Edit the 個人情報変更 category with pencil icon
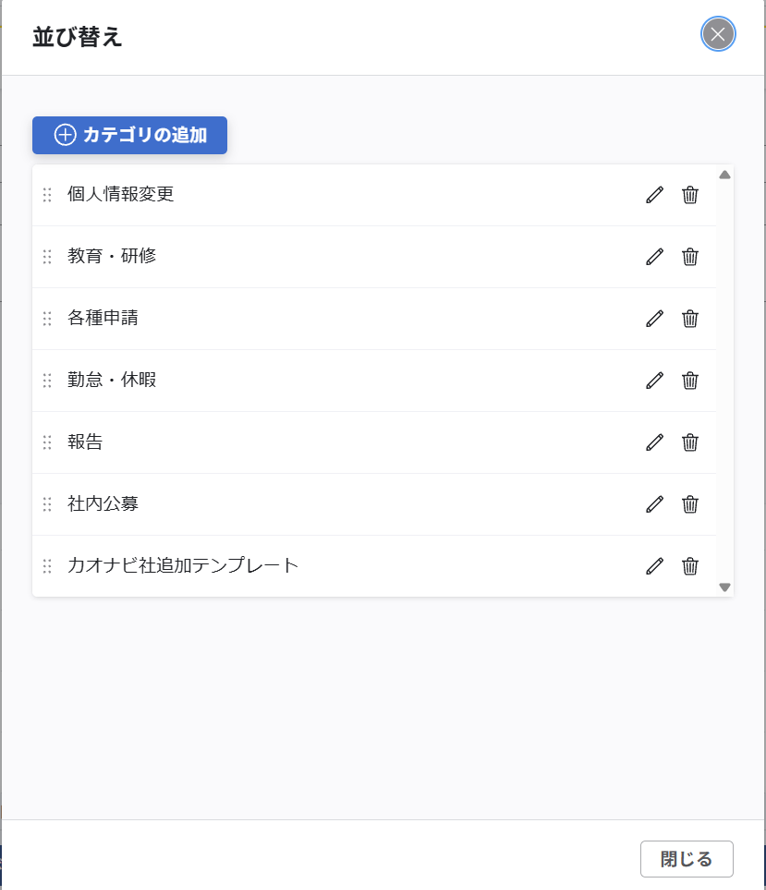 pyautogui.click(x=654, y=195)
